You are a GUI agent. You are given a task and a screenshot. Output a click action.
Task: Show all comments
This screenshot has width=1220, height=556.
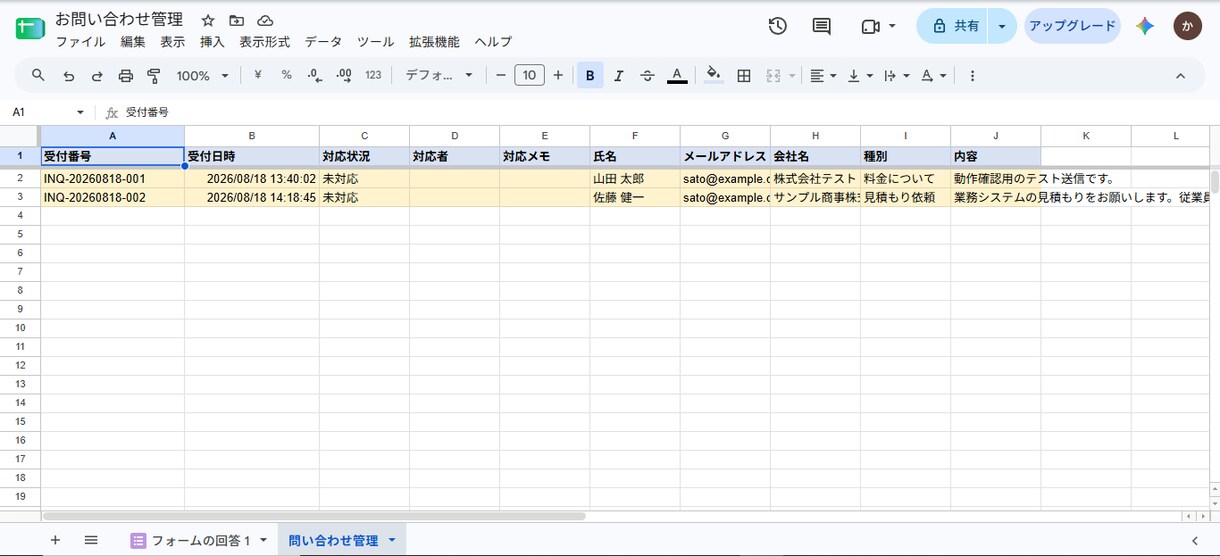click(x=822, y=26)
